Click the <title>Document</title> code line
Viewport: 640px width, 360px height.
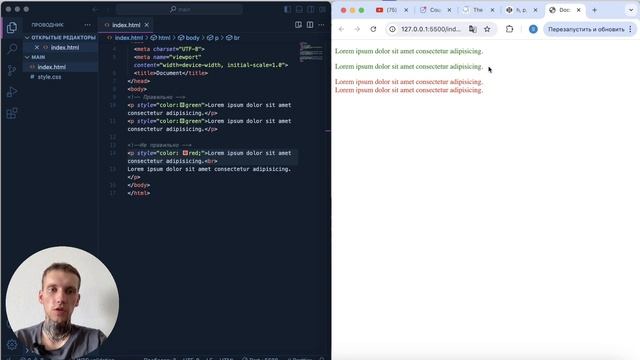pyautogui.click(x=171, y=73)
